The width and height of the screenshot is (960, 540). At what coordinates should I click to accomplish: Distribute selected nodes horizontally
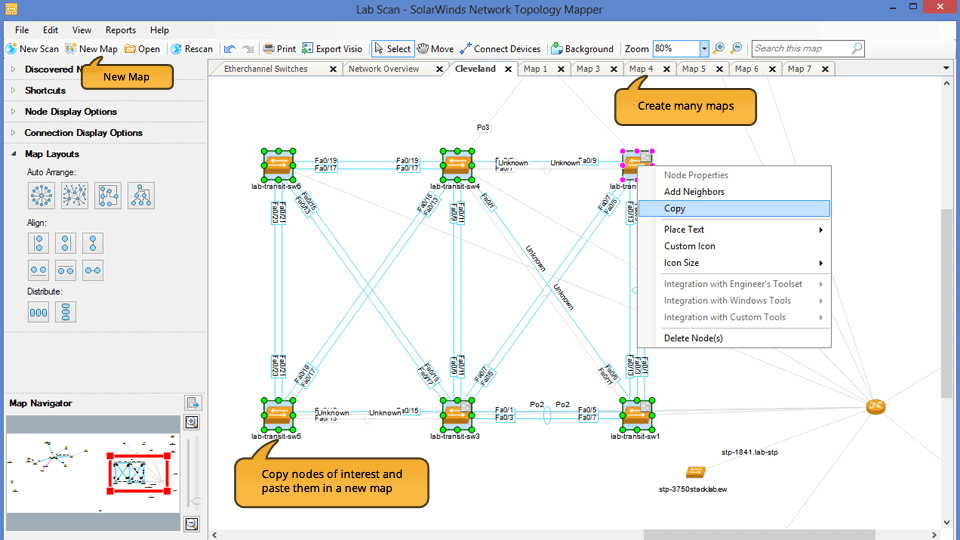click(x=39, y=312)
